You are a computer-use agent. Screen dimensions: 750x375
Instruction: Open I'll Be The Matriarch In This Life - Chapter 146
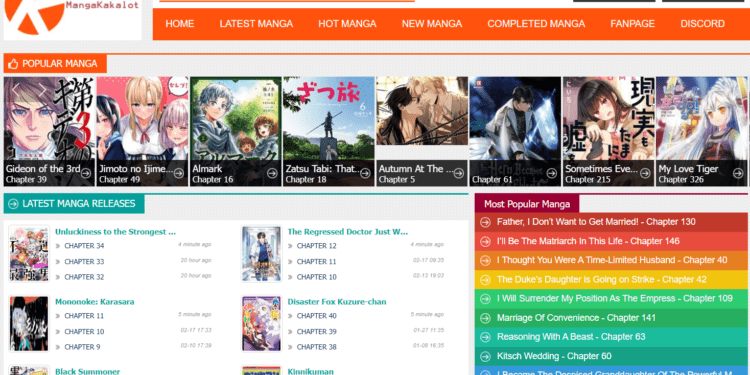[x=588, y=241]
